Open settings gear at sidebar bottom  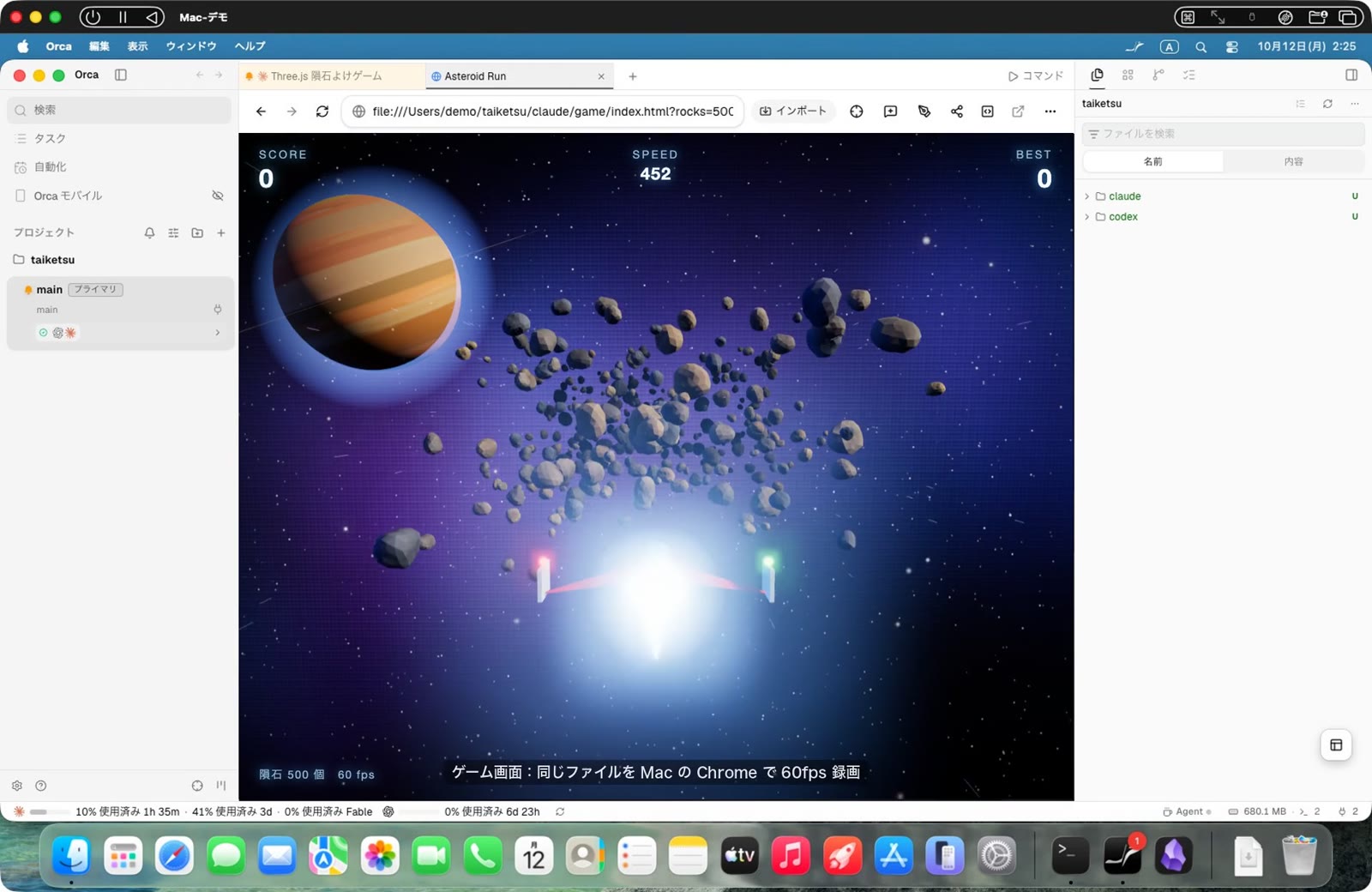click(x=17, y=786)
